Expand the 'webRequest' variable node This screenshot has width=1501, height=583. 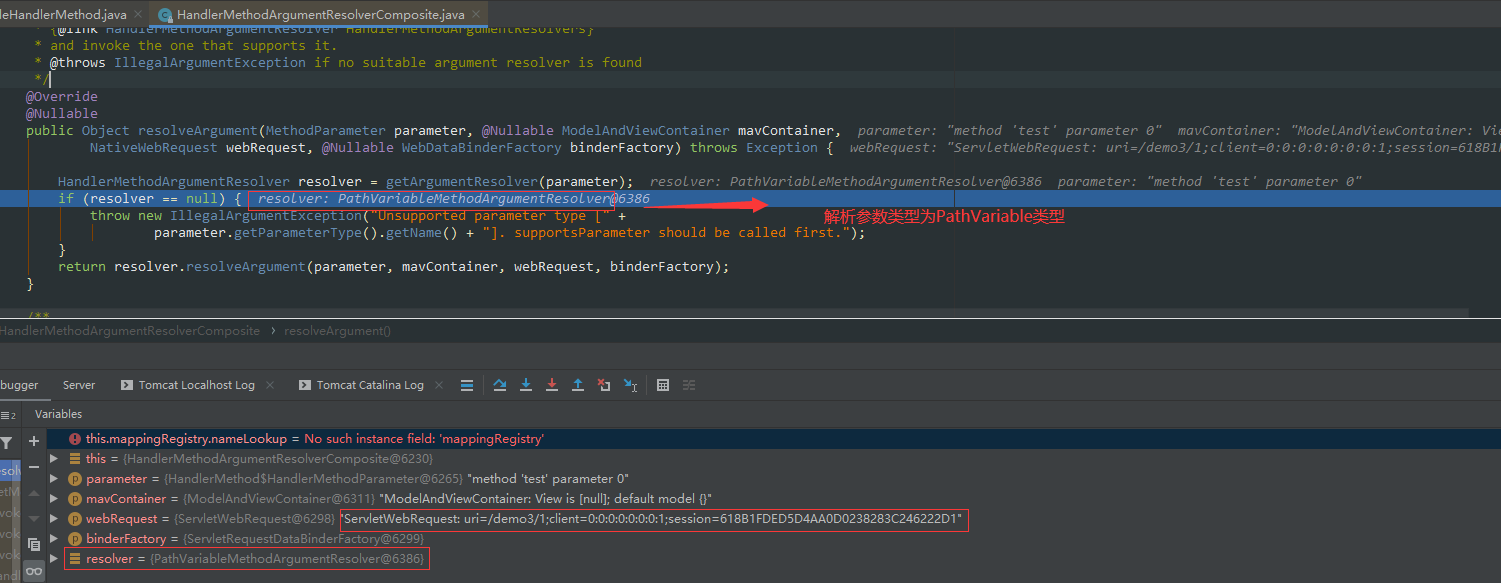point(54,519)
